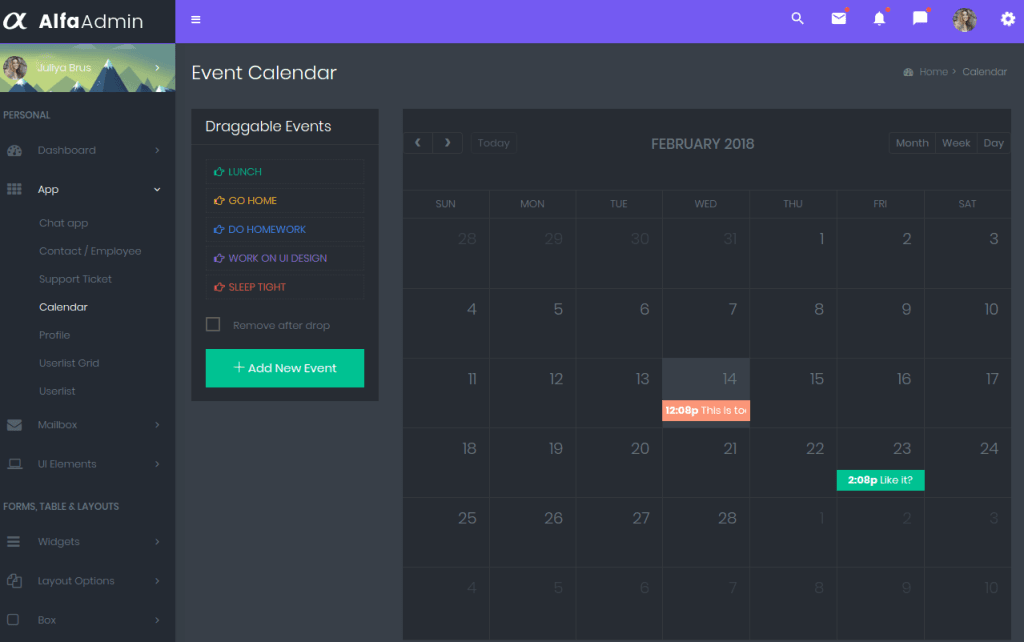Click the Today button
Viewport: 1024px width, 642px height.
pos(493,143)
